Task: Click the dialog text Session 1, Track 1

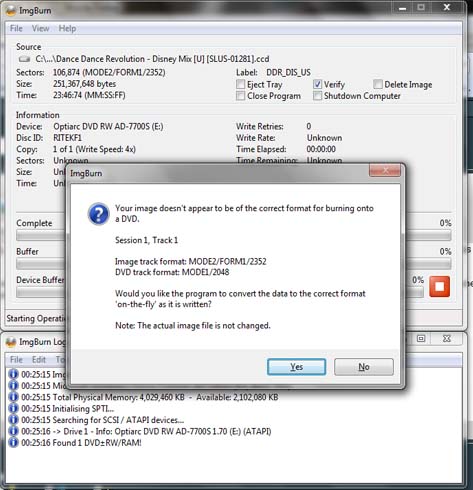Action: click(x=146, y=240)
